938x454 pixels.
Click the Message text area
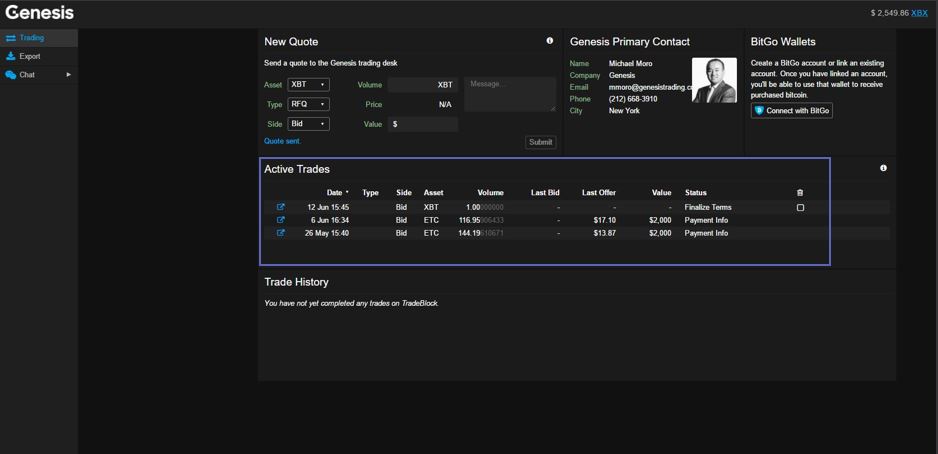click(510, 94)
